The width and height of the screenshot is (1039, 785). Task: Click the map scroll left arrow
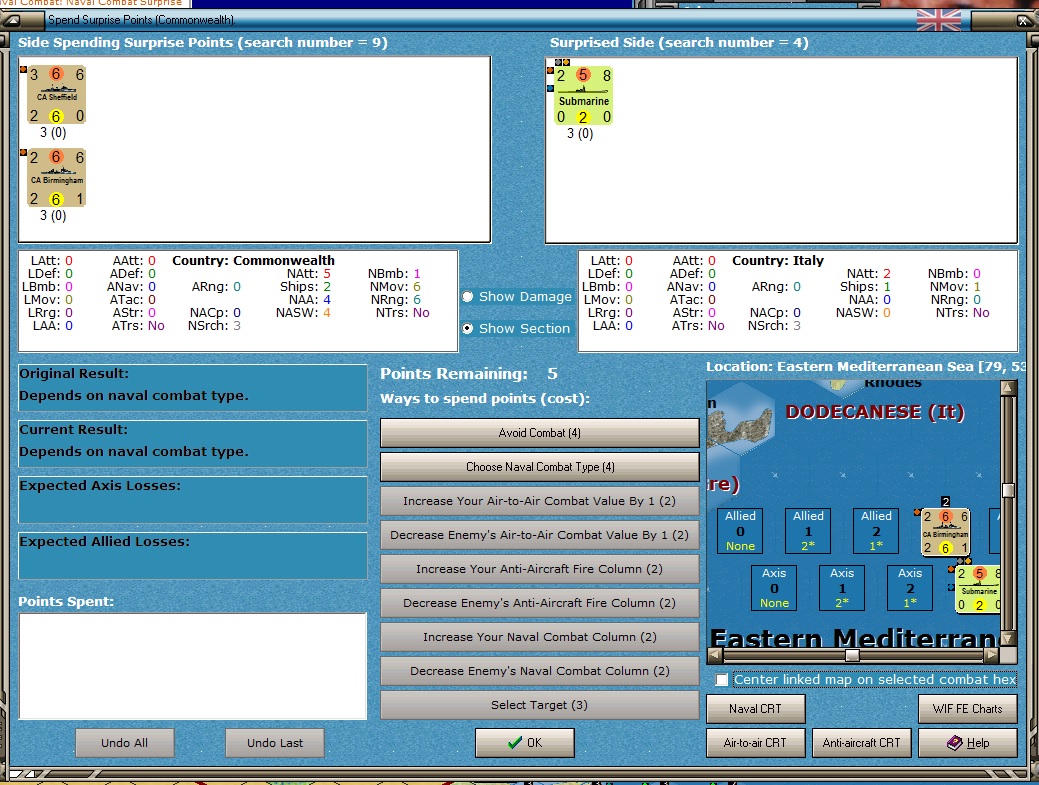[x=714, y=655]
